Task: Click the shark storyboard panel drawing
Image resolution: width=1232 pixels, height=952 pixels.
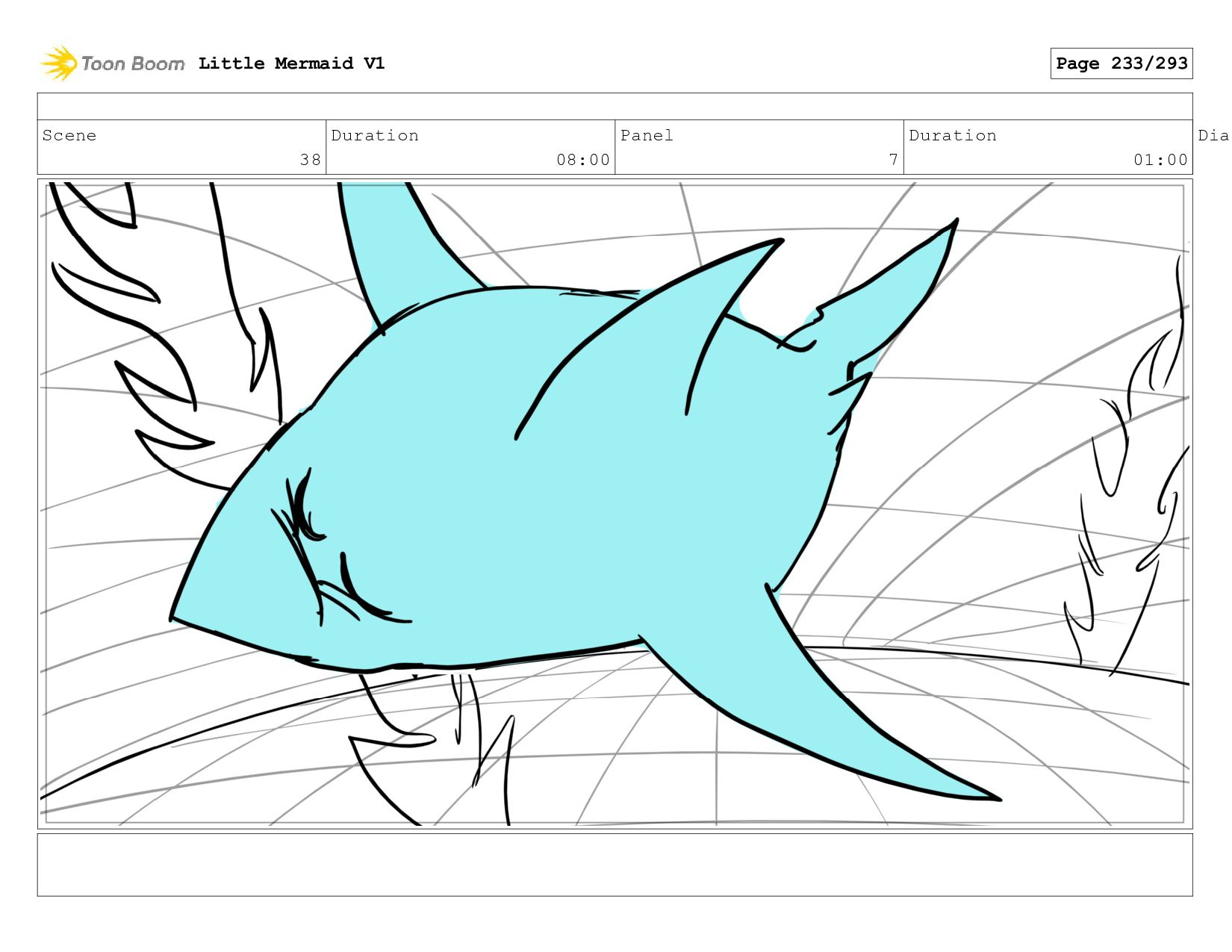Action: pos(615,504)
